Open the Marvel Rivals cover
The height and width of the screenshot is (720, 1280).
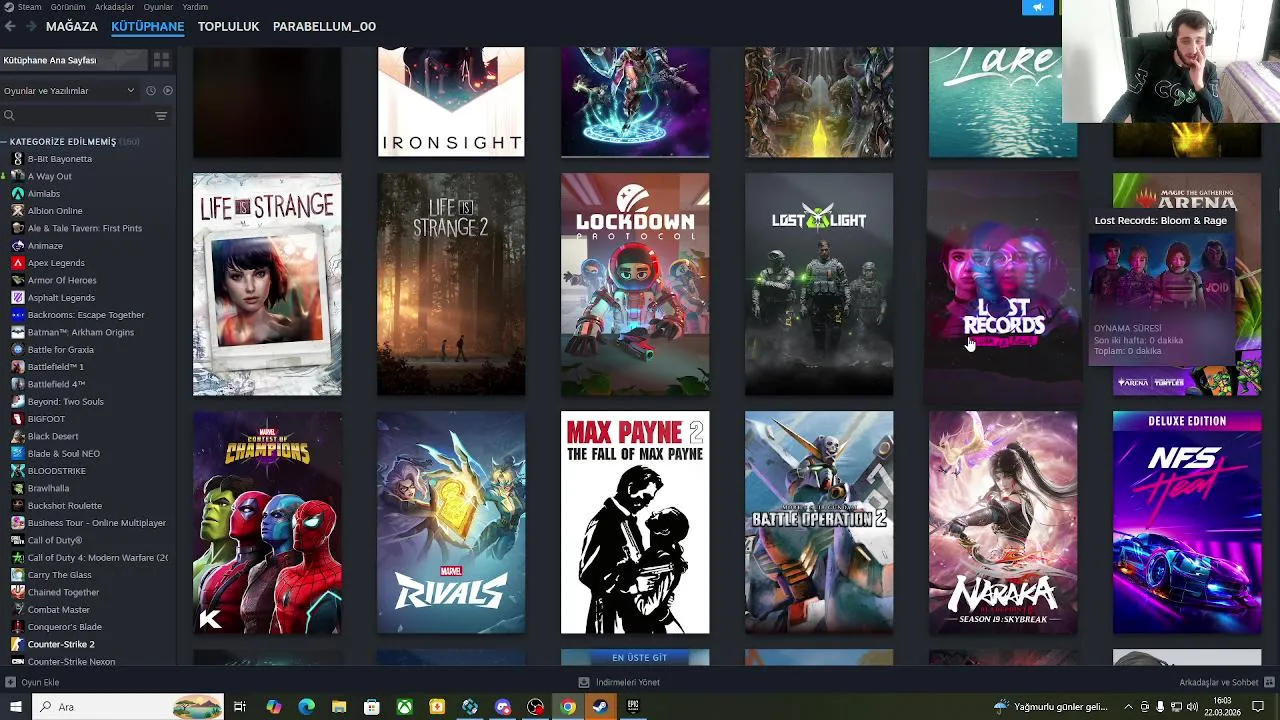pyautogui.click(x=451, y=522)
